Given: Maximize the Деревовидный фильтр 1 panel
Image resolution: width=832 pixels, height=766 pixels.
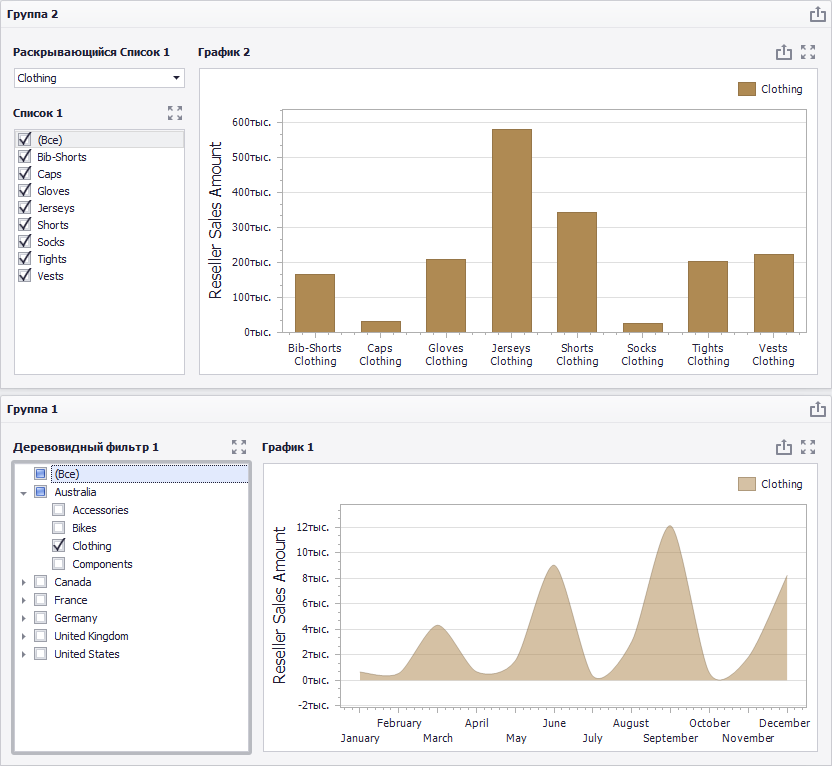Looking at the screenshot, I should (239, 447).
